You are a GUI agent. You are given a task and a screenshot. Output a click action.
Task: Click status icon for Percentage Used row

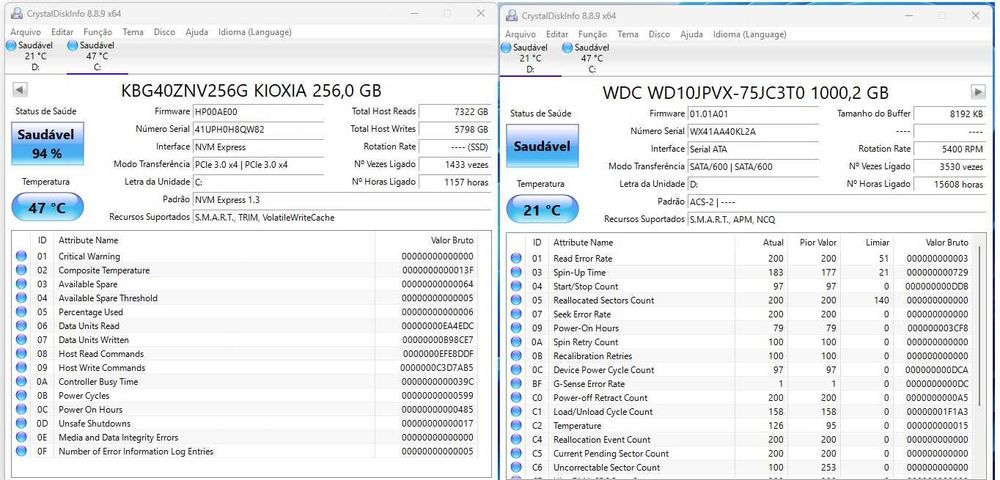point(22,312)
